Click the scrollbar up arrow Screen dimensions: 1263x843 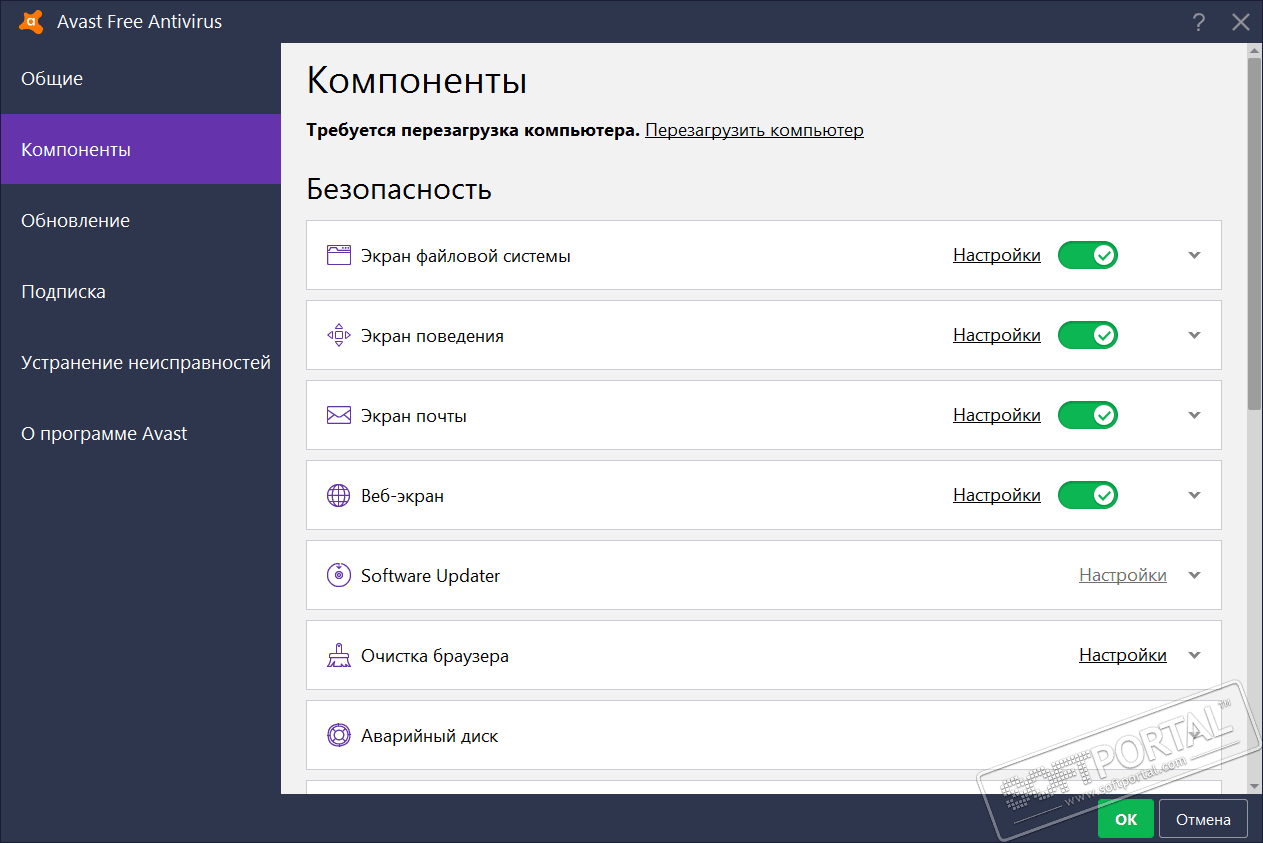pyautogui.click(x=1255, y=50)
